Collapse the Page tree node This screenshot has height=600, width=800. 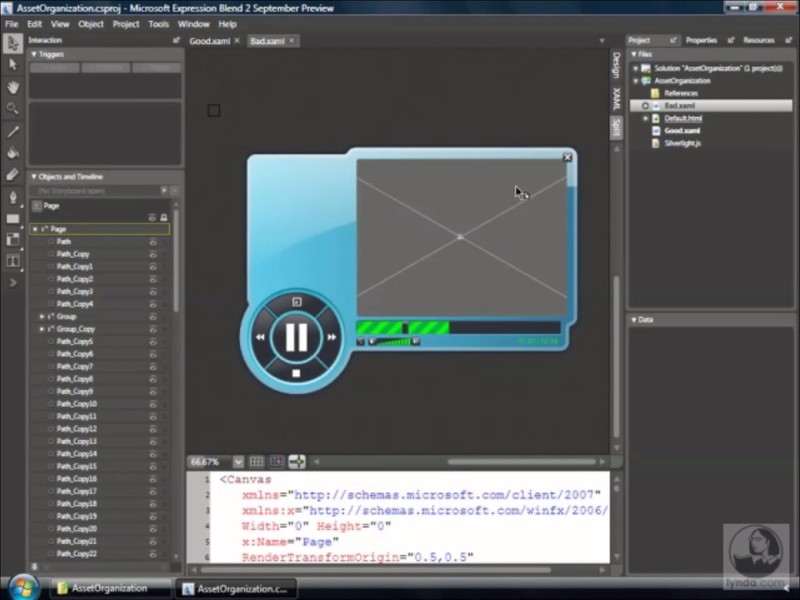pos(35,229)
